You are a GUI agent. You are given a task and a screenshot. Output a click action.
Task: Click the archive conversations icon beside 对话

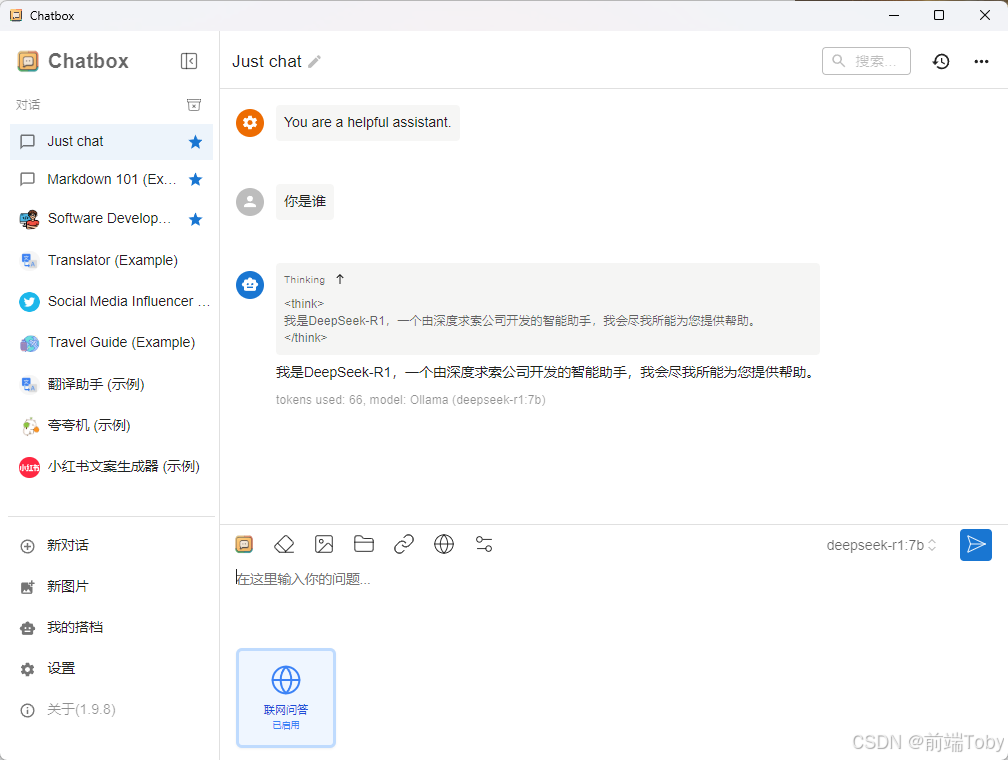[194, 105]
